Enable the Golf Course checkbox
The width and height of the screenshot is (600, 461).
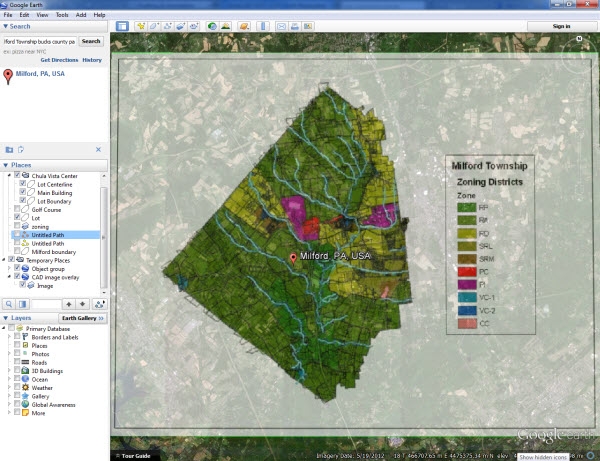(x=17, y=209)
